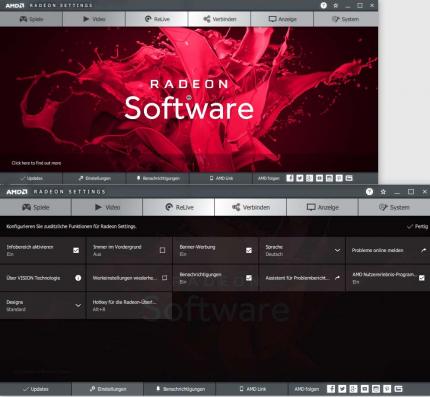Screen dimensions: 430x397
Task: Switch to ReLive tab in lower window
Action: (179, 207)
